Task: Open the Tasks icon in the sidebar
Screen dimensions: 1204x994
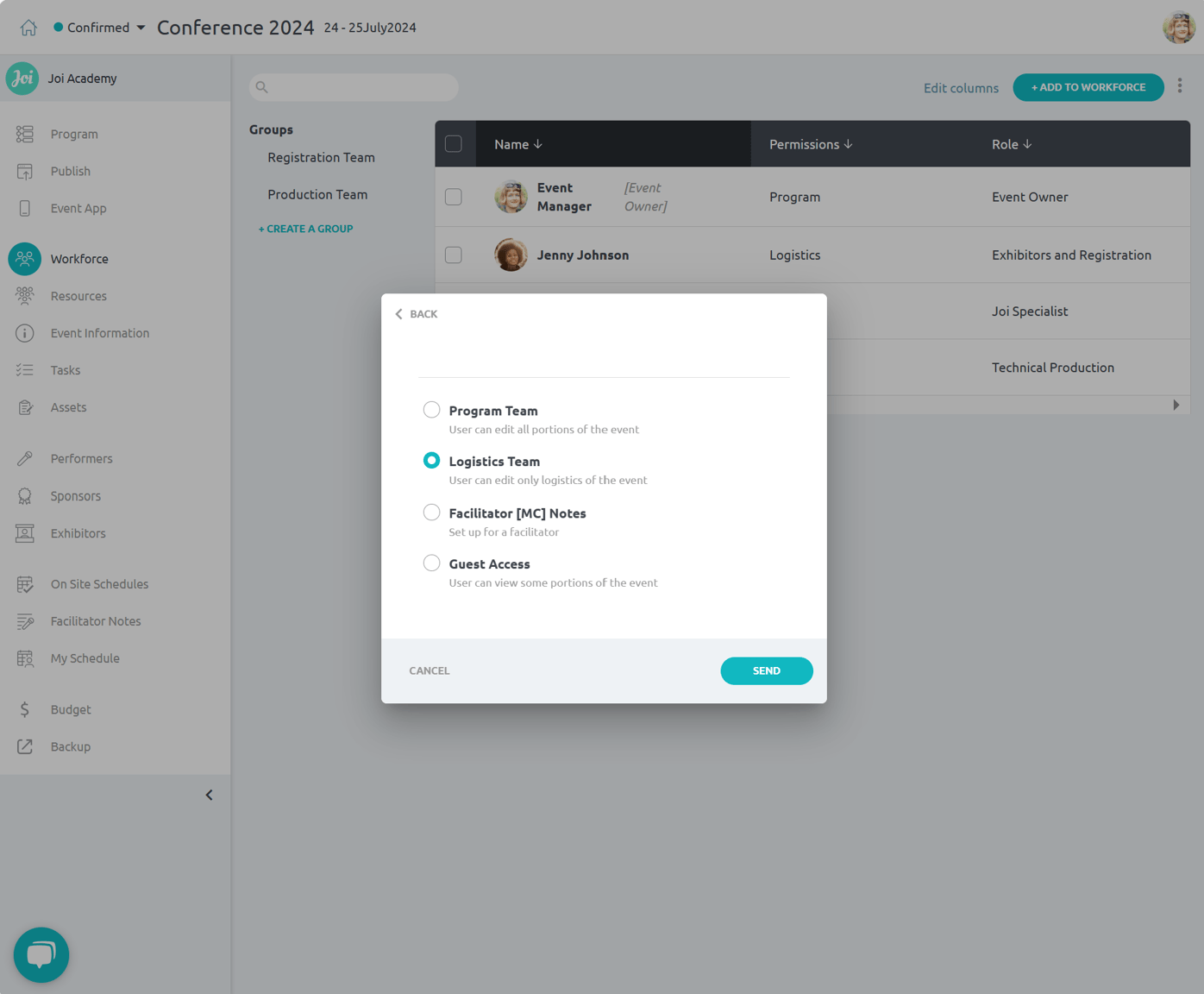Action: 24,369
